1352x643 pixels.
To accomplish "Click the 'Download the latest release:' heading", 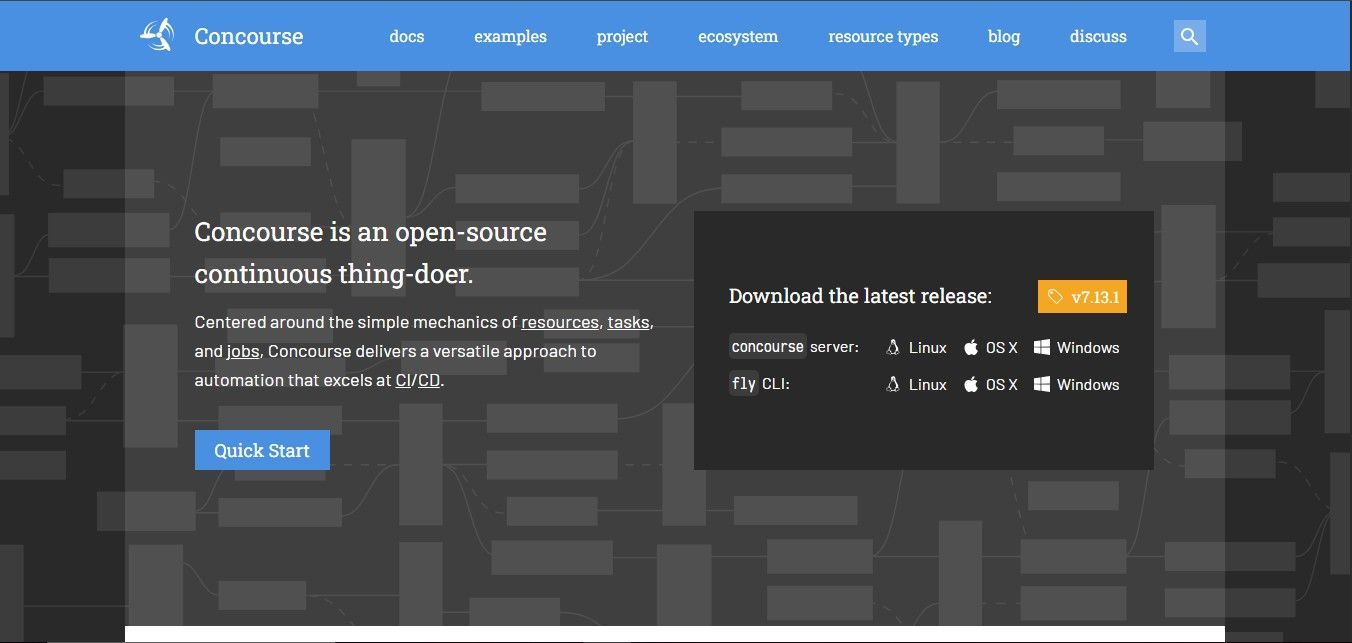I will [860, 296].
